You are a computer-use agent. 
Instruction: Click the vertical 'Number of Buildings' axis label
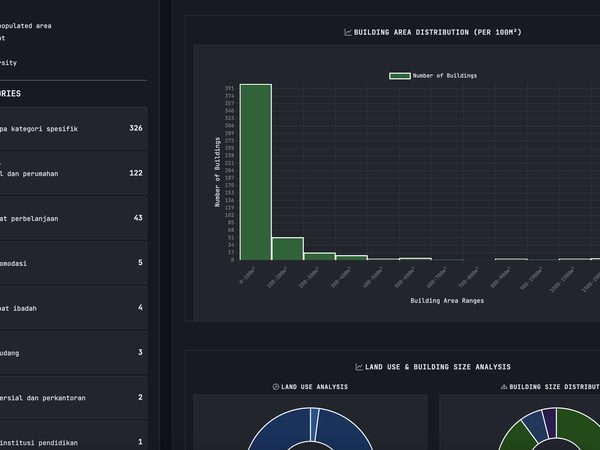pos(217,172)
